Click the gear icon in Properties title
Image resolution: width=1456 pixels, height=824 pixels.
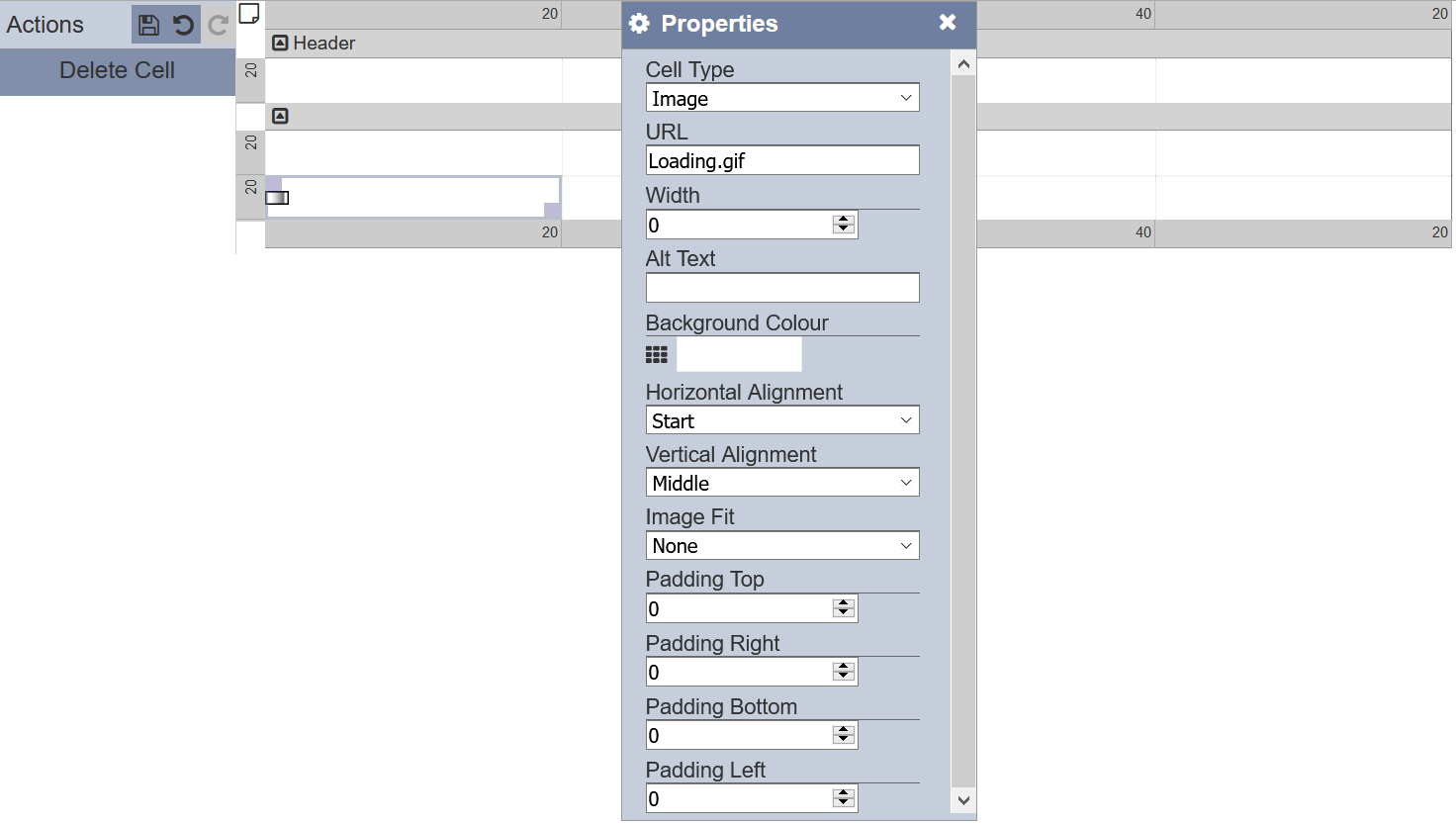(x=640, y=24)
